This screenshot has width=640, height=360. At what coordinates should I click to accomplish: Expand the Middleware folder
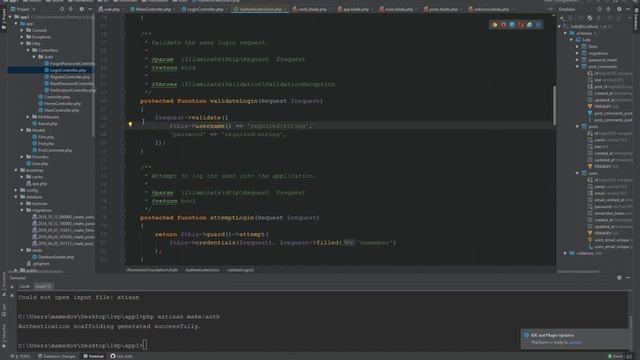tap(28, 117)
